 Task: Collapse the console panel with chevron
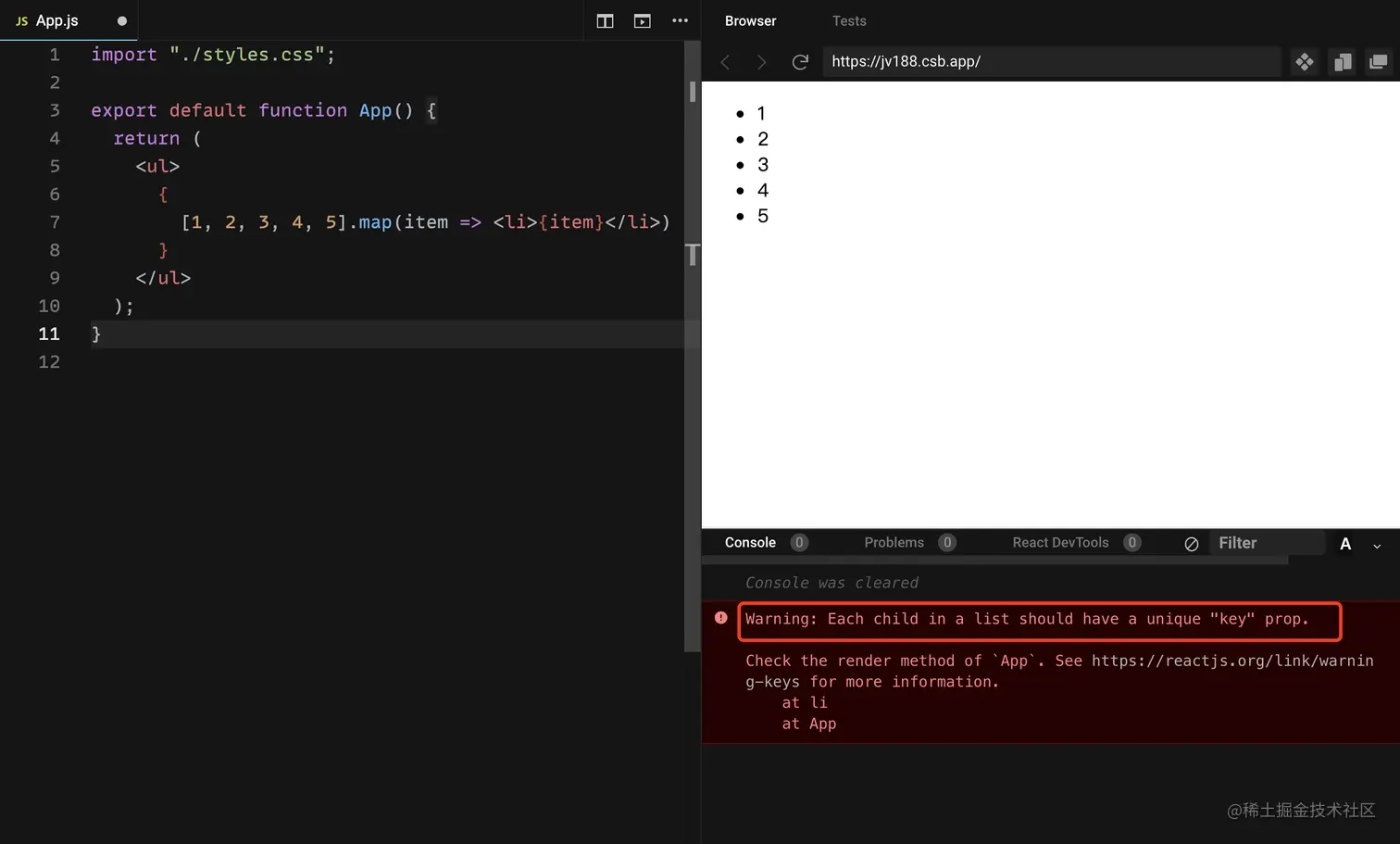click(x=1377, y=546)
